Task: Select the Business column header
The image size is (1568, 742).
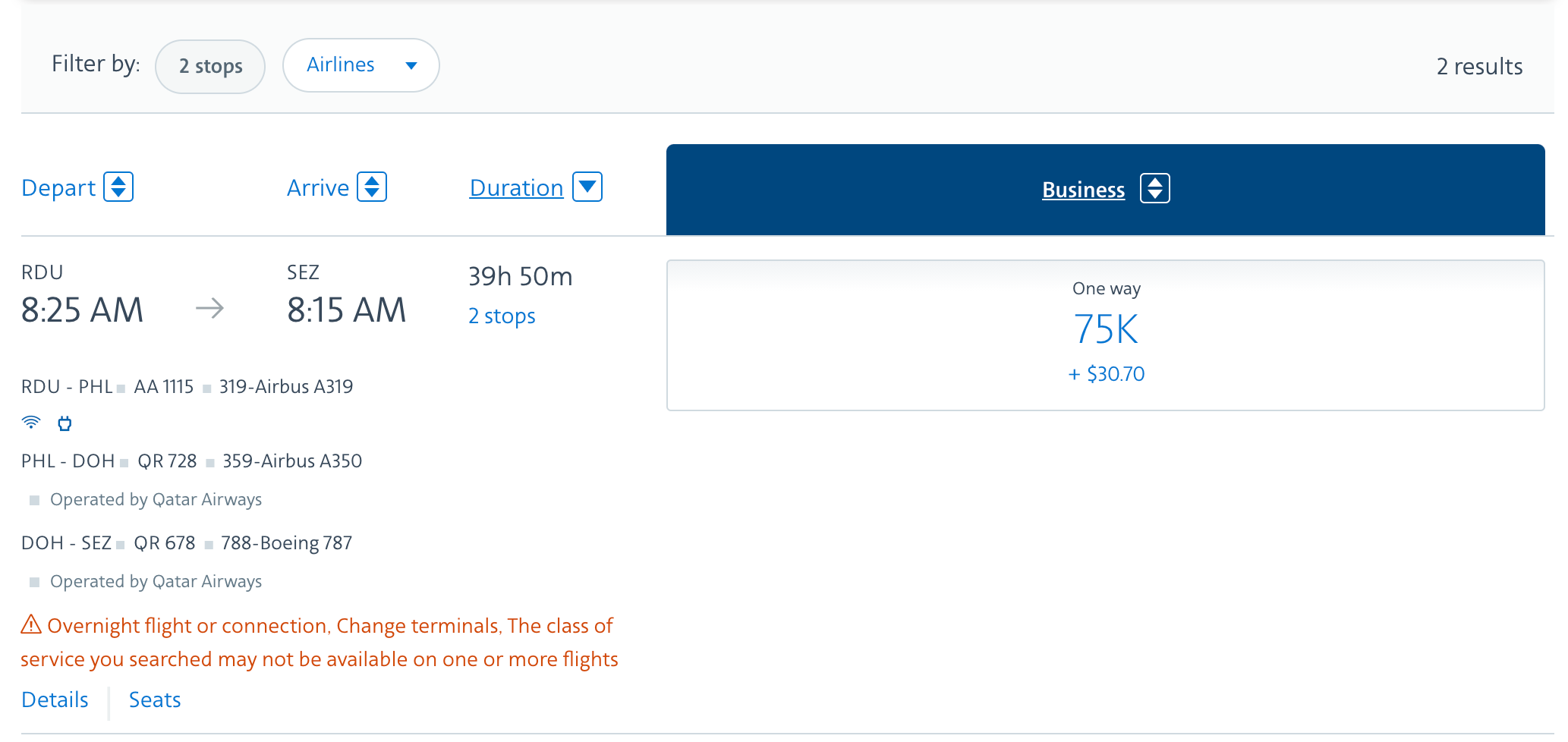Action: tap(1083, 190)
